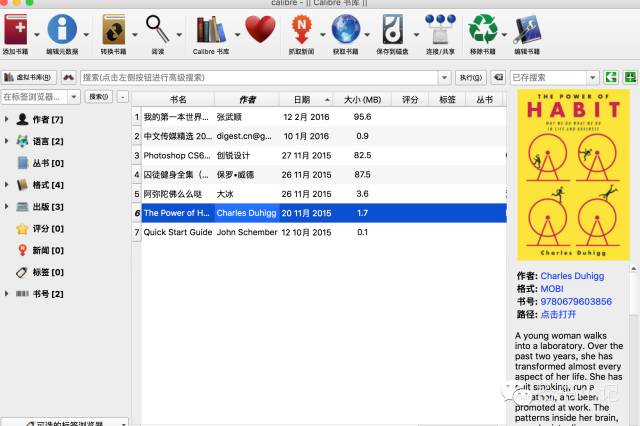
Task: Click the MOBI format link
Action: (552, 289)
